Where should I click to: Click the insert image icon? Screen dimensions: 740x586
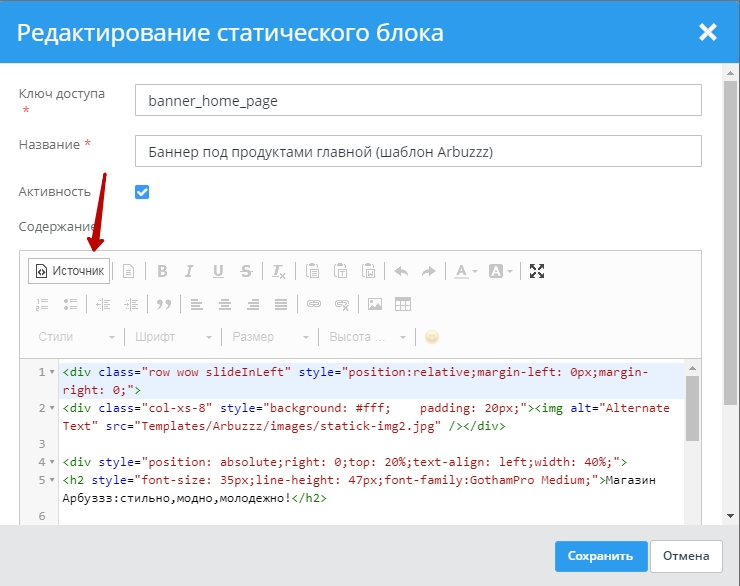375,304
